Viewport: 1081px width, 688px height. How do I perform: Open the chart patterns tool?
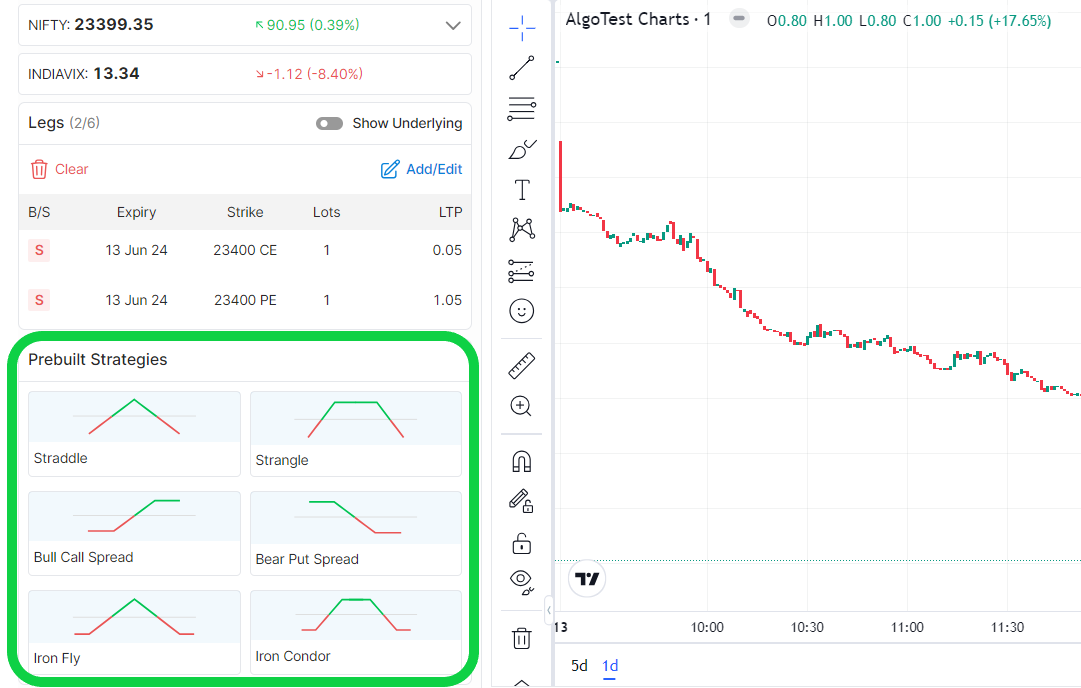click(x=522, y=230)
